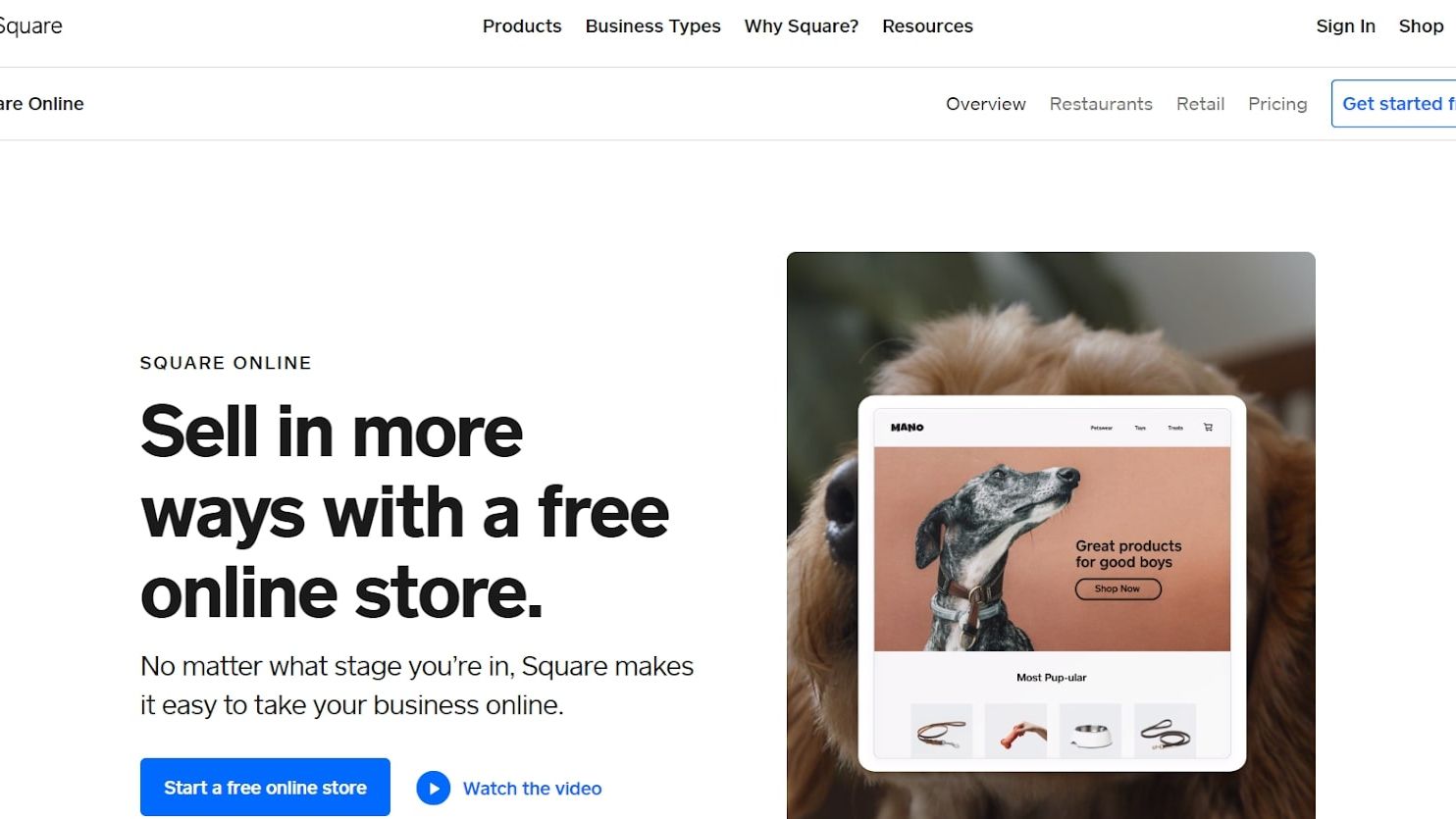Go to the Pricing tab

pos(1277,104)
